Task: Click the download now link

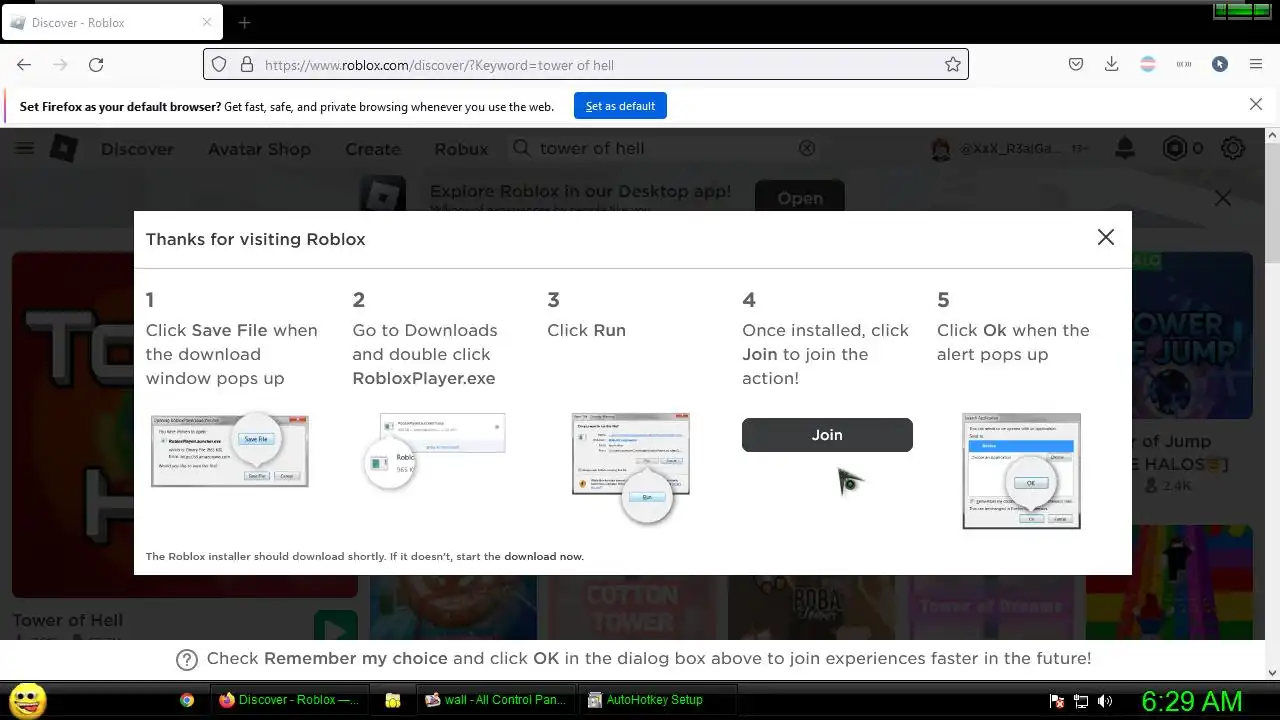Action: (x=543, y=556)
